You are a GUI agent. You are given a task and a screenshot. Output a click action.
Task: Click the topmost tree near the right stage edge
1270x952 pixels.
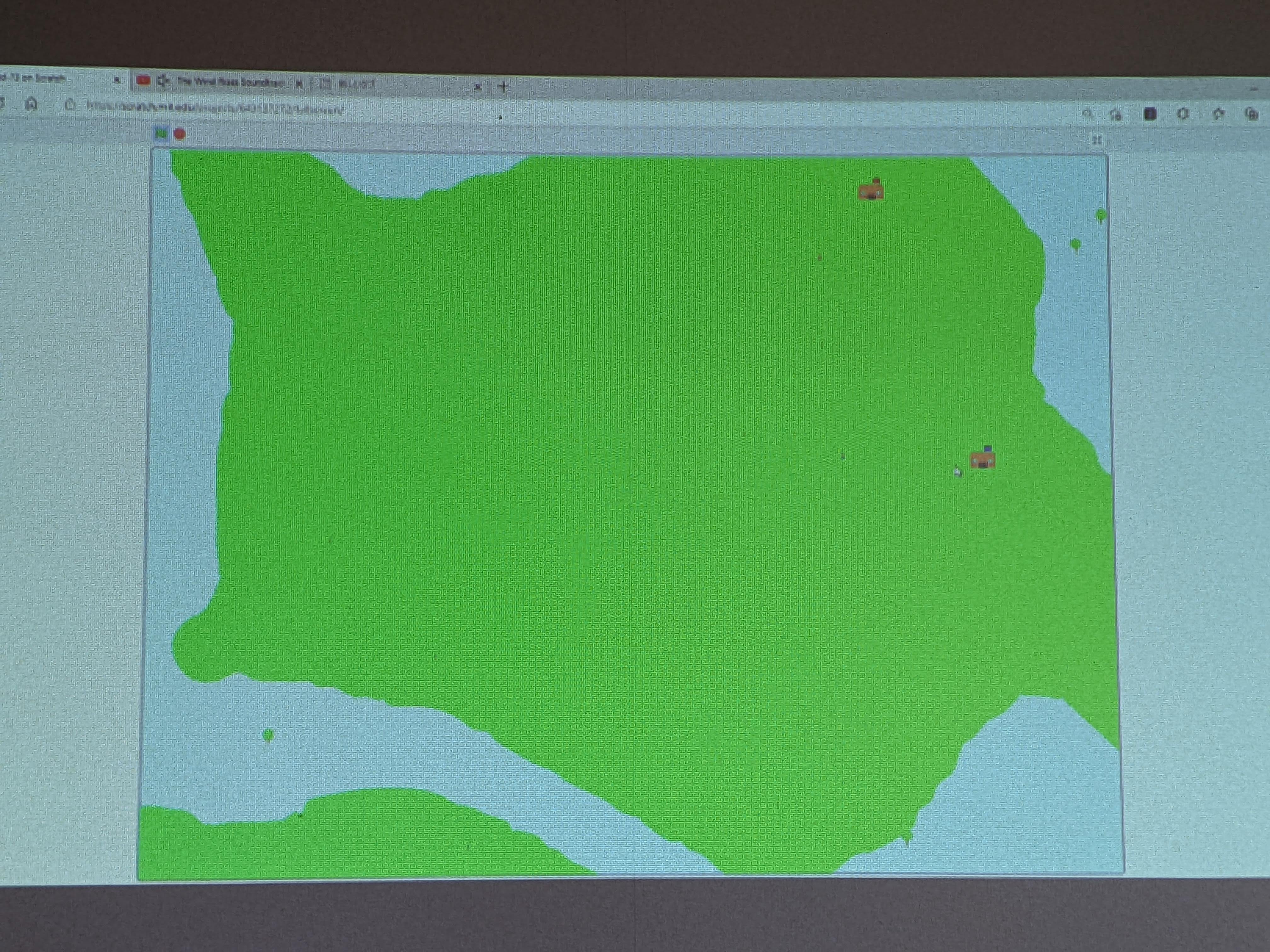point(1101,216)
